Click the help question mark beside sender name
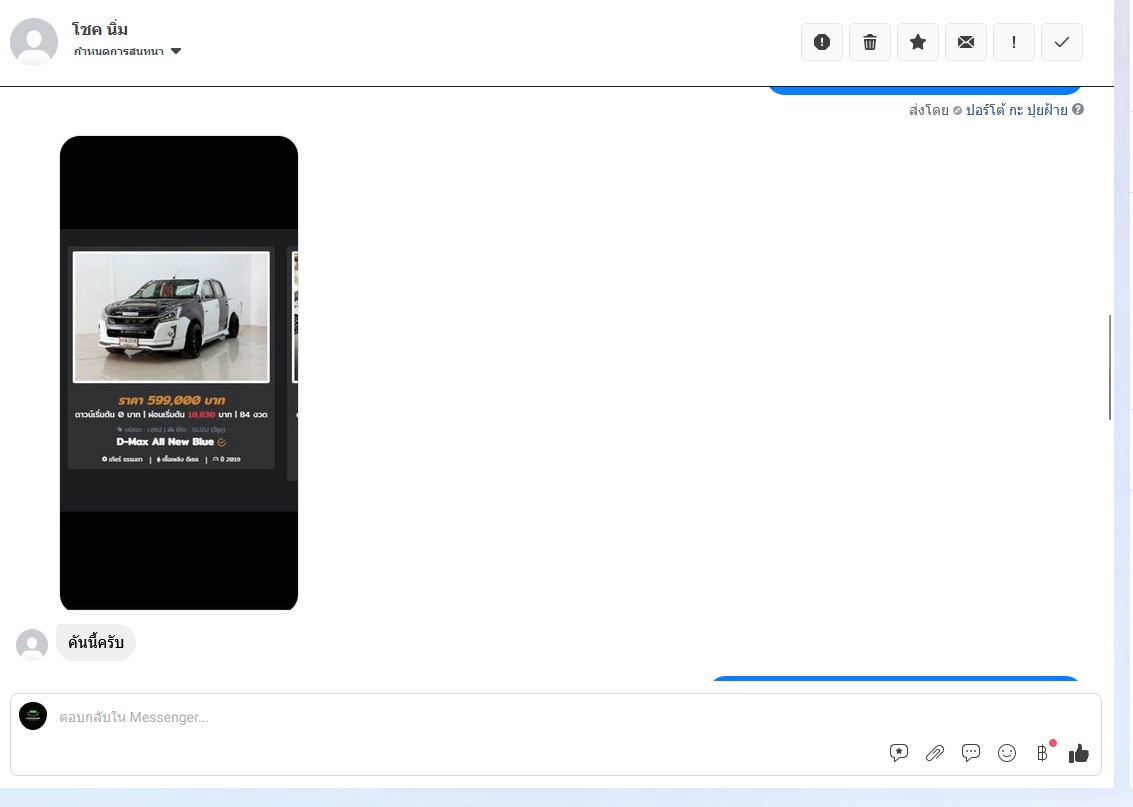The image size is (1133, 807). (x=1077, y=109)
